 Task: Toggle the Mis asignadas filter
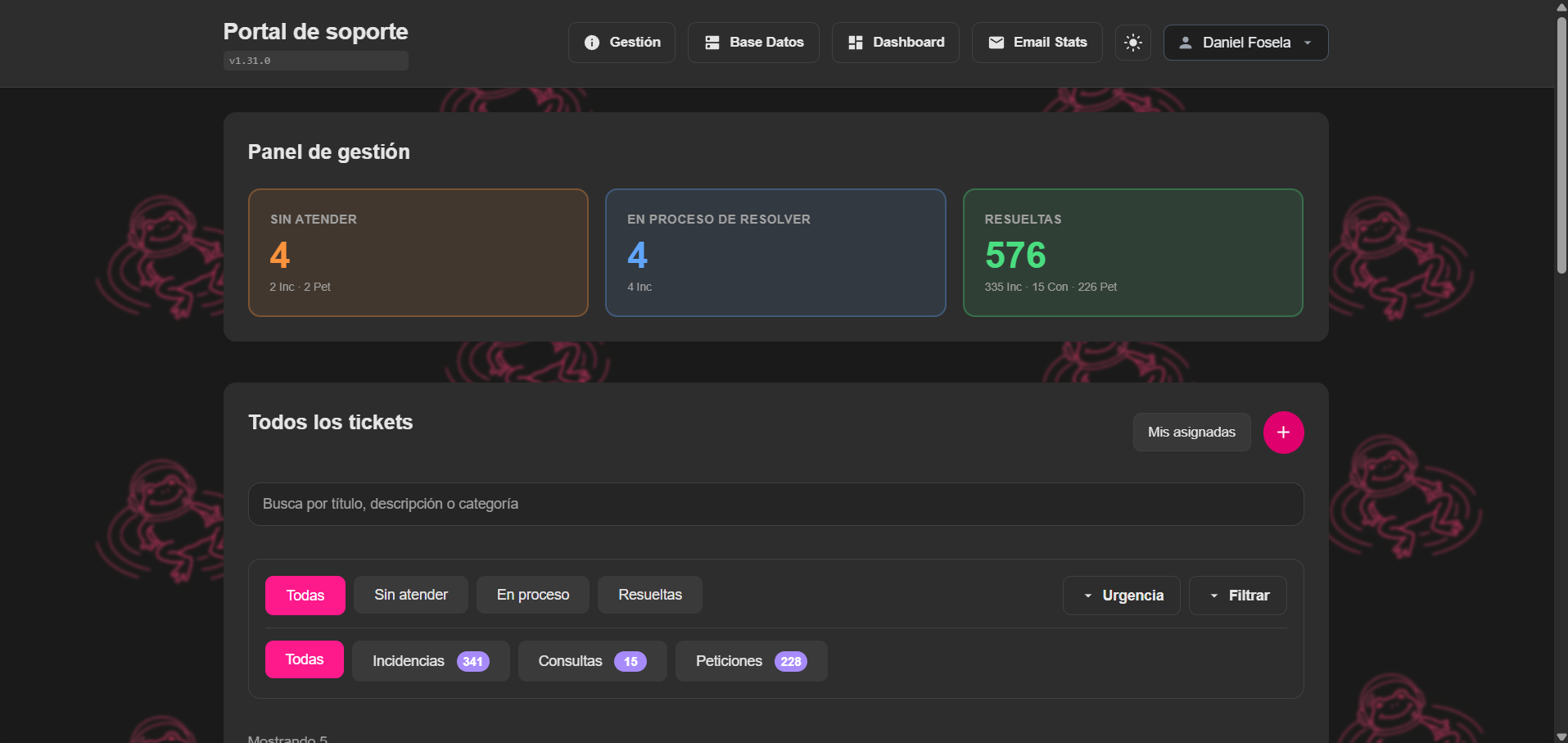point(1191,433)
